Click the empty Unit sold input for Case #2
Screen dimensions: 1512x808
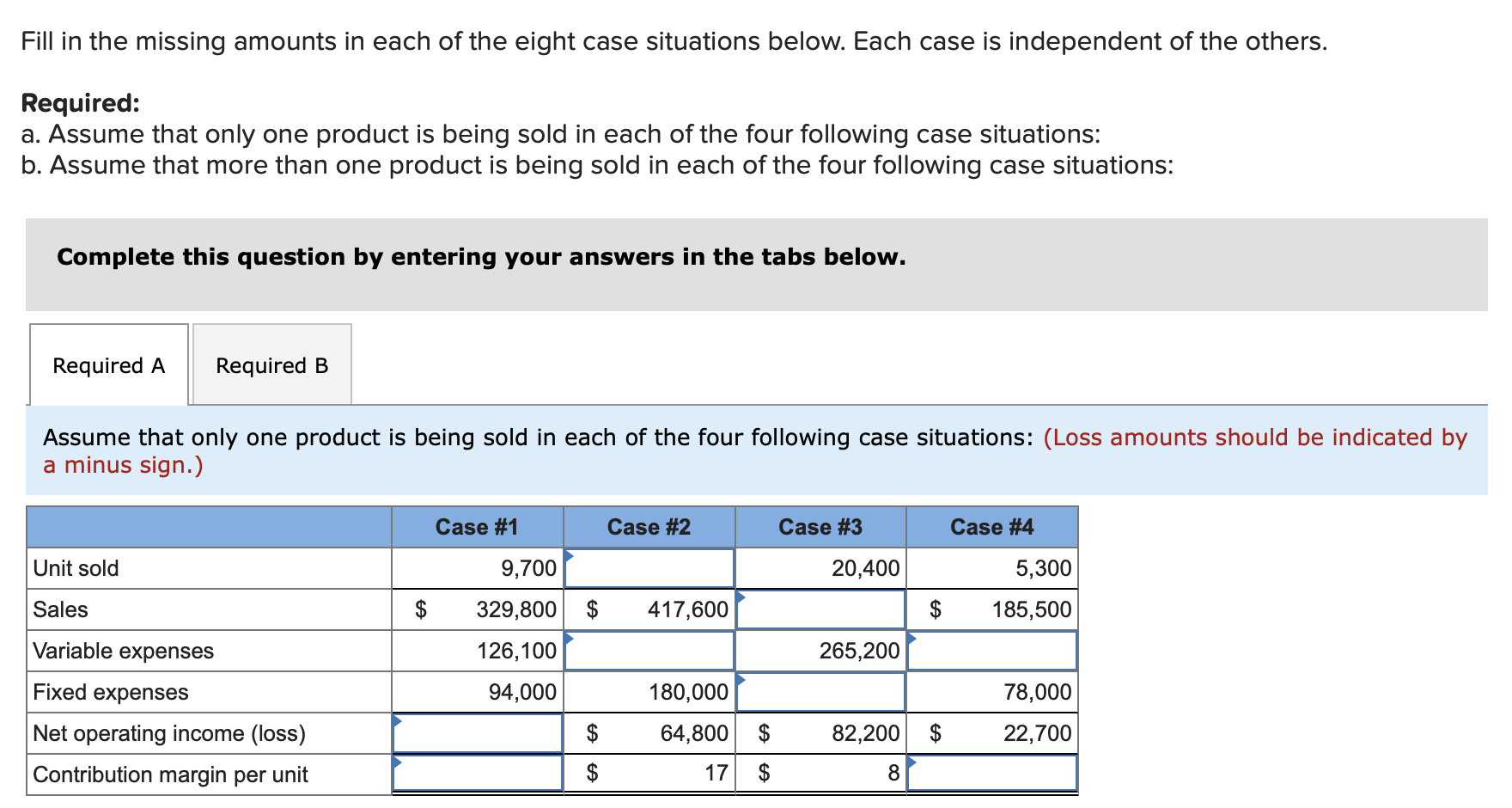pyautogui.click(x=648, y=567)
